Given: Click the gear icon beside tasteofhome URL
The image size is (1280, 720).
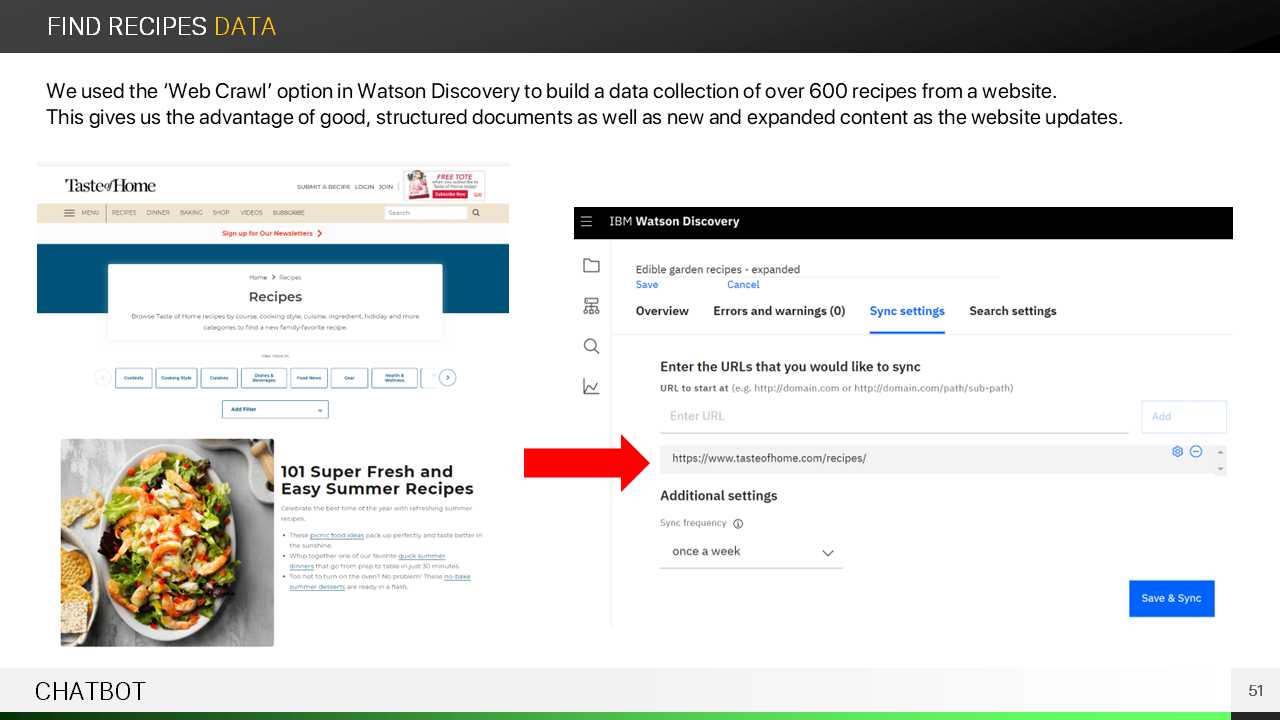Looking at the screenshot, I should pyautogui.click(x=1177, y=452).
